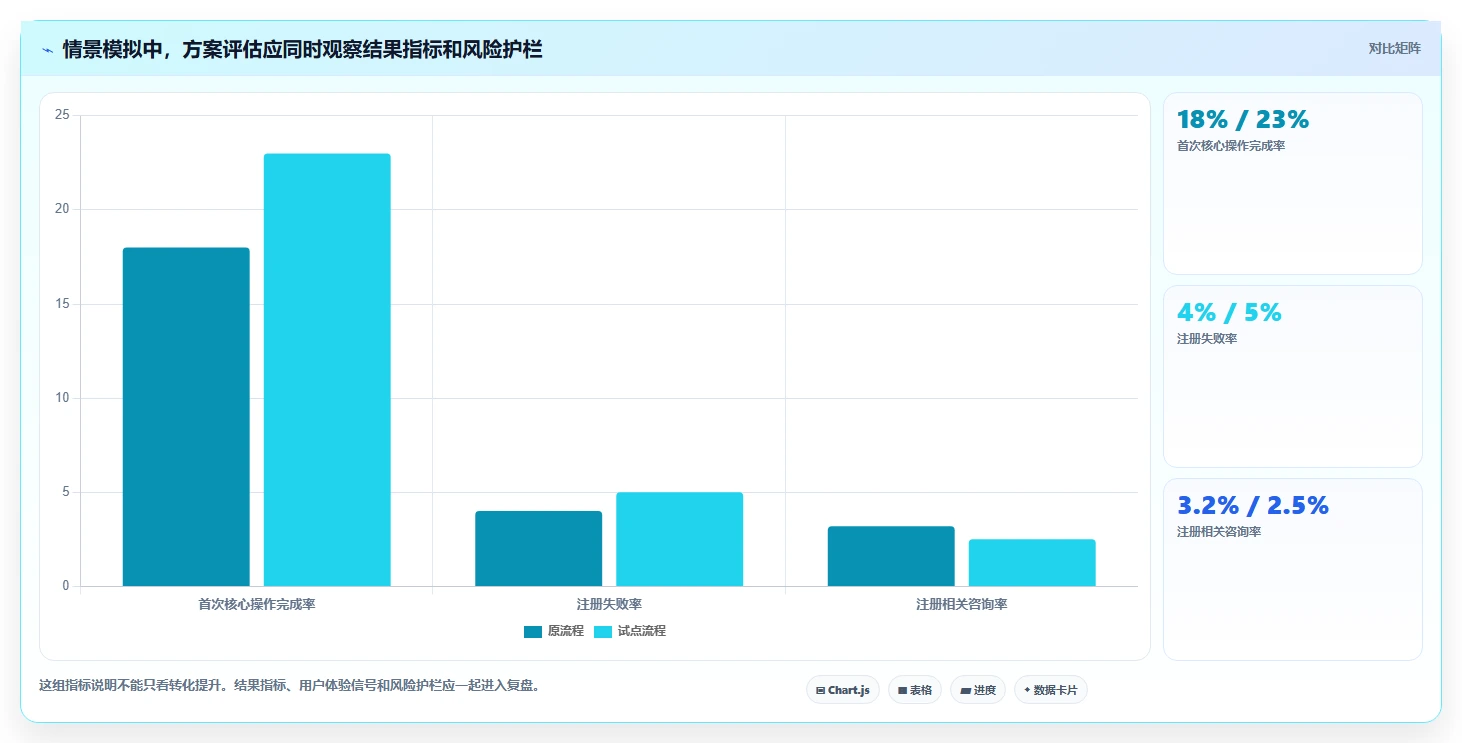Click the y-axis value 20
This screenshot has height=743, width=1462.
tap(62, 209)
